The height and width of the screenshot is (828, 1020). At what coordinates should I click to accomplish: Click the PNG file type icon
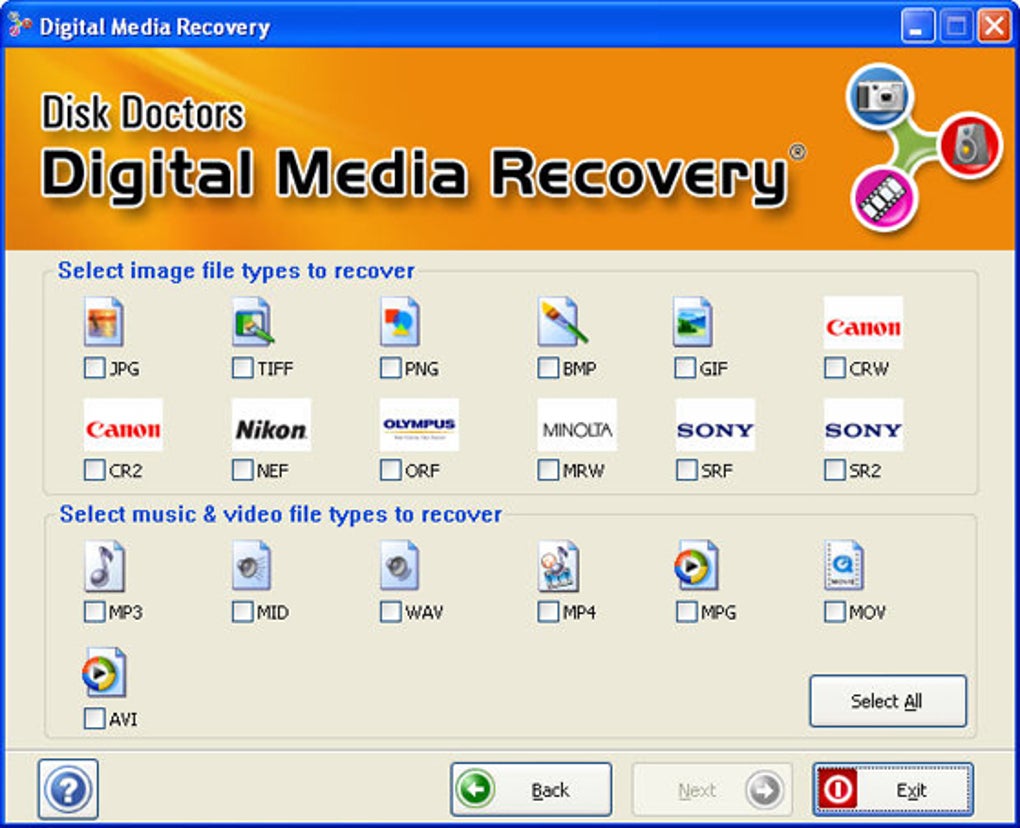coord(399,321)
